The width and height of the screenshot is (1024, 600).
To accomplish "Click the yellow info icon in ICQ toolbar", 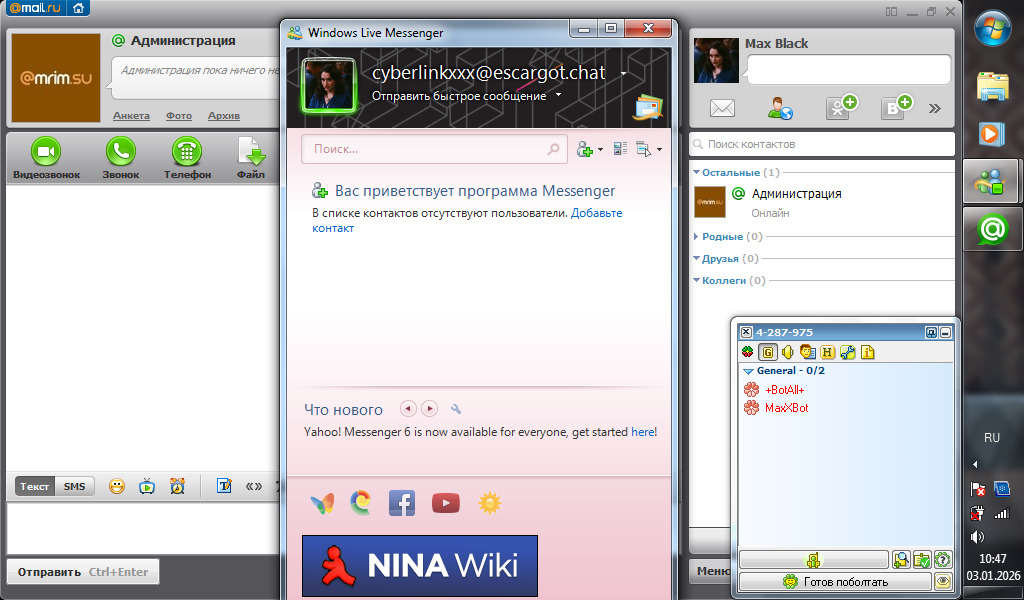I will click(x=867, y=352).
